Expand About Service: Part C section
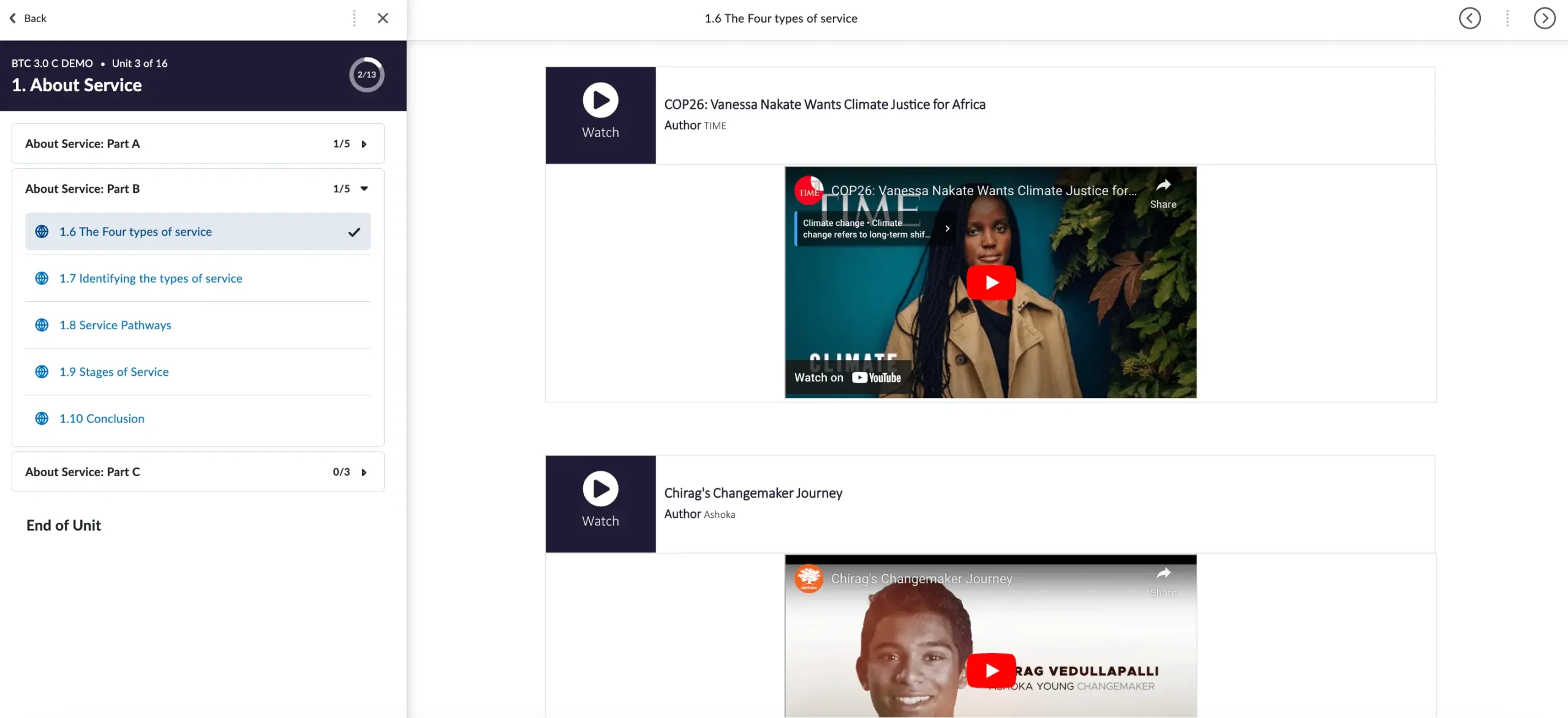 point(364,472)
